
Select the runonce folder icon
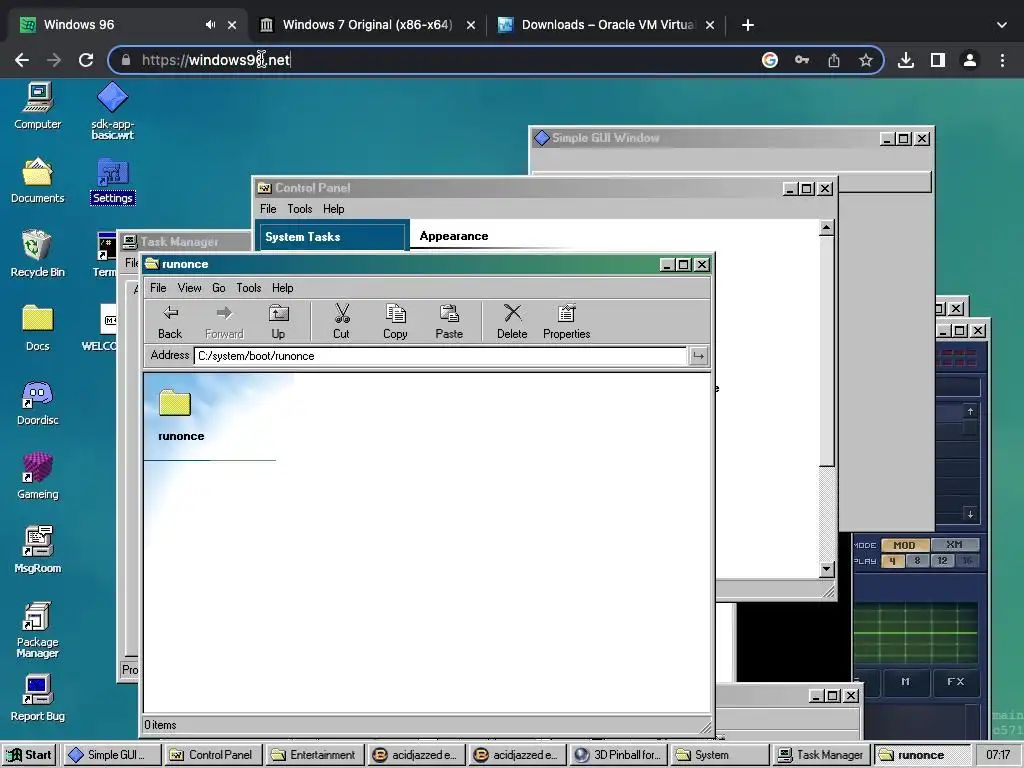click(x=175, y=404)
